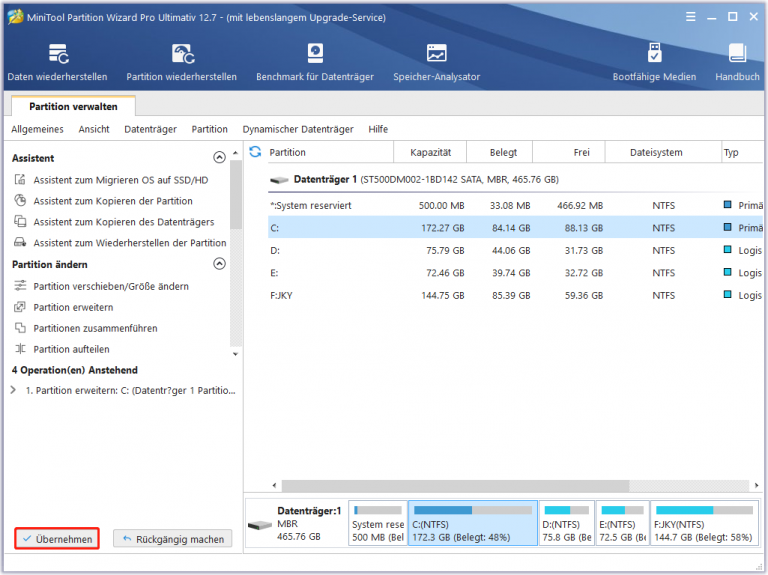Open the Datenträger menu
This screenshot has height=575, width=768.
pyautogui.click(x=150, y=129)
